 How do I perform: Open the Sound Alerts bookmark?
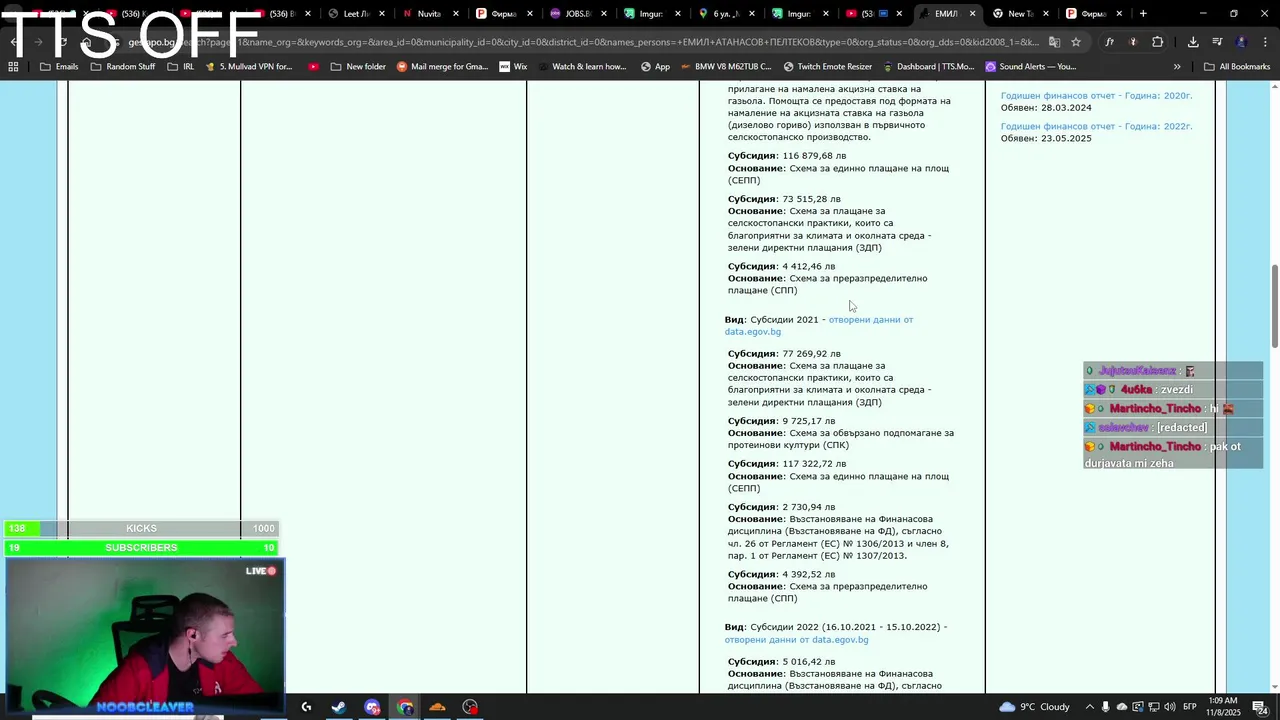tap(1030, 67)
